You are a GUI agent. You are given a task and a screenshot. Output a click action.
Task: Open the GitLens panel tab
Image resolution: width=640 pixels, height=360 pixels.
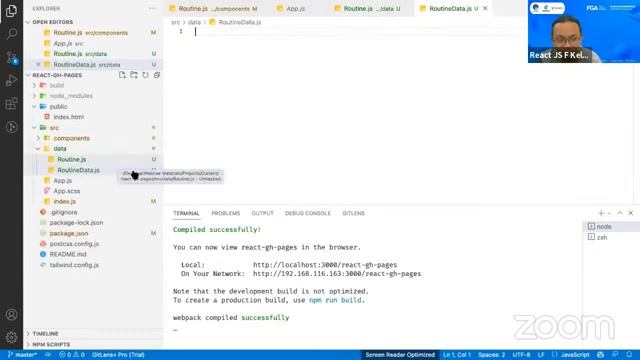353,213
